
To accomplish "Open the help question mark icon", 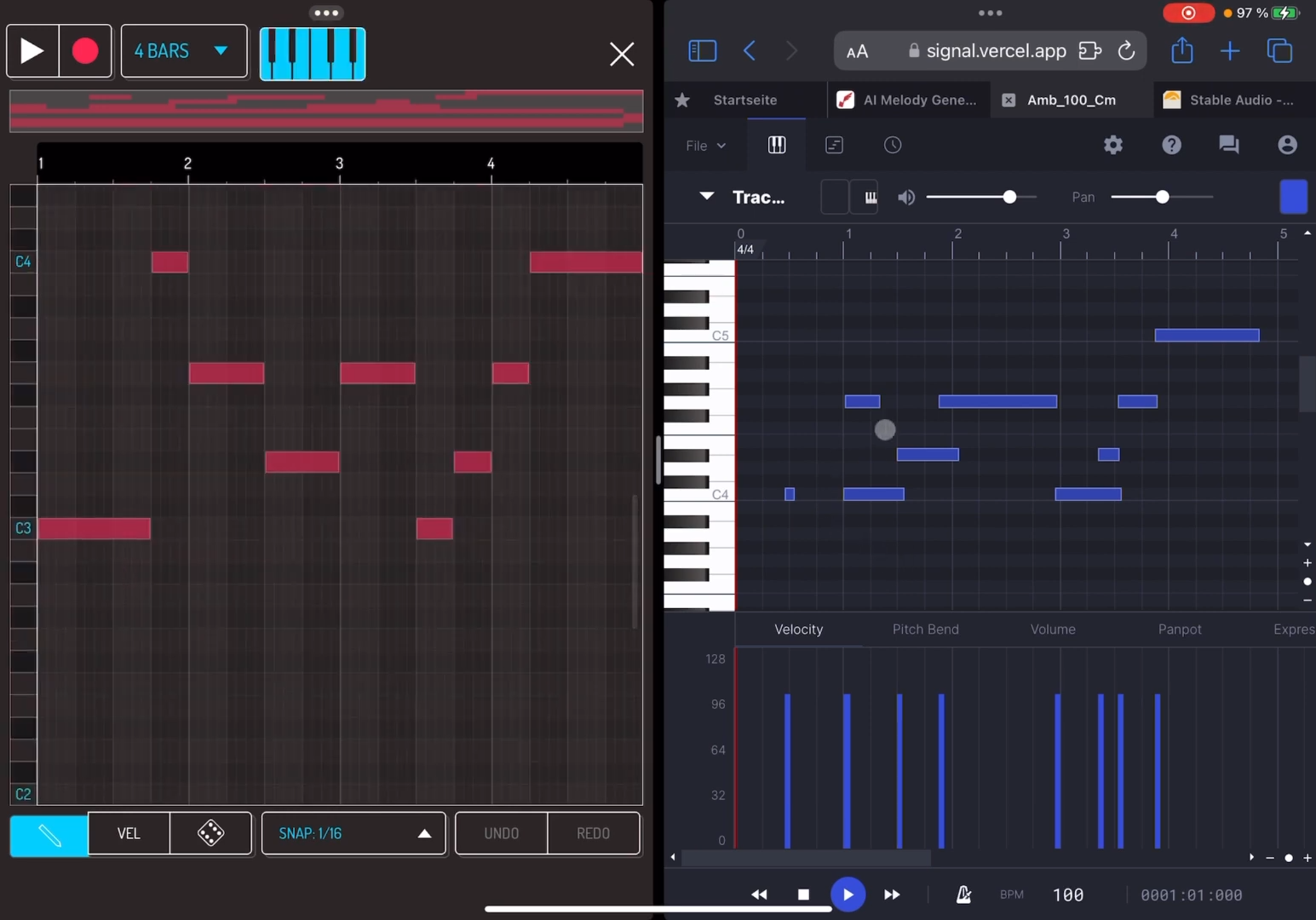I will (1171, 145).
